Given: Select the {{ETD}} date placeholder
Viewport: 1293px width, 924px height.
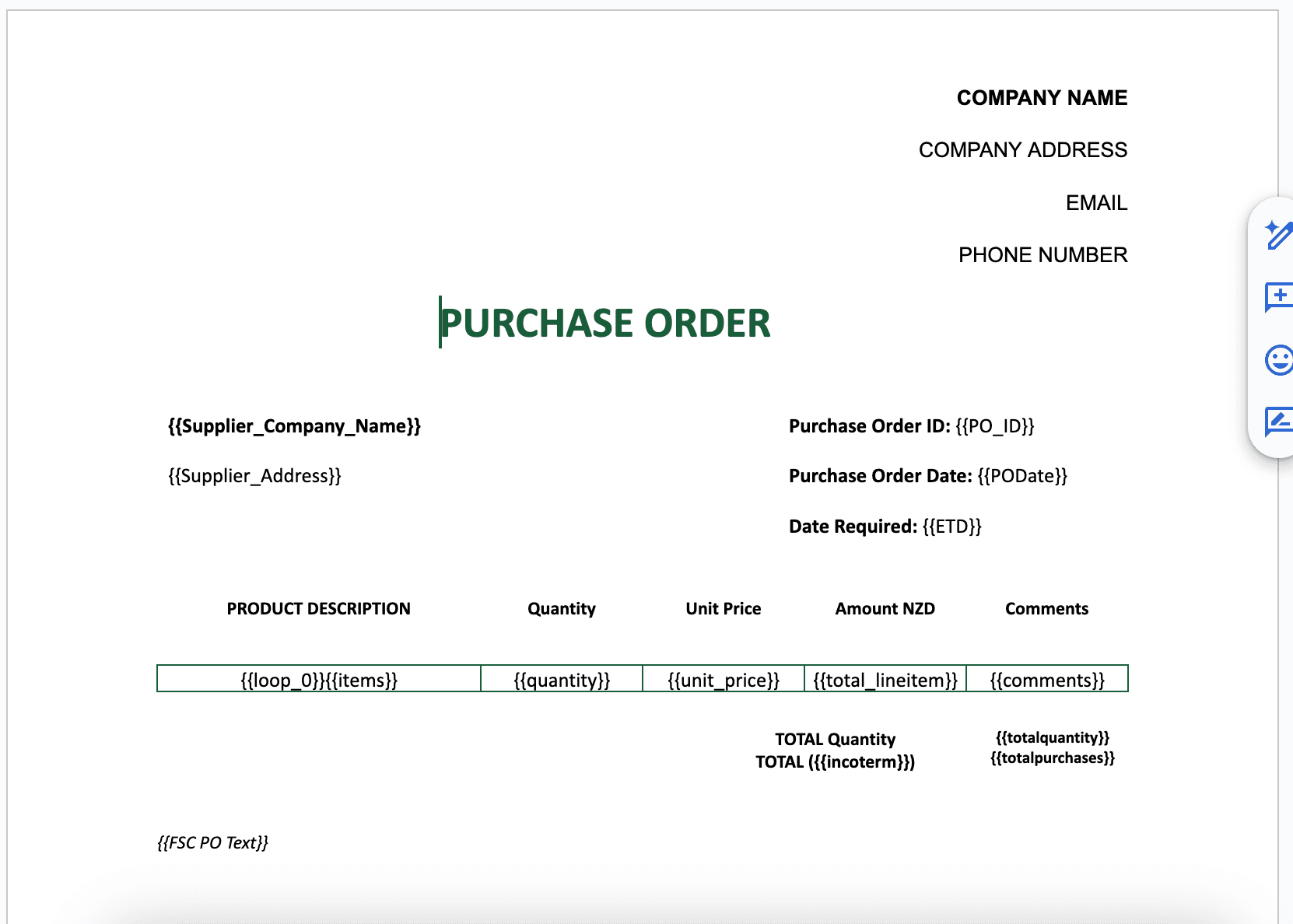Looking at the screenshot, I should point(952,526).
